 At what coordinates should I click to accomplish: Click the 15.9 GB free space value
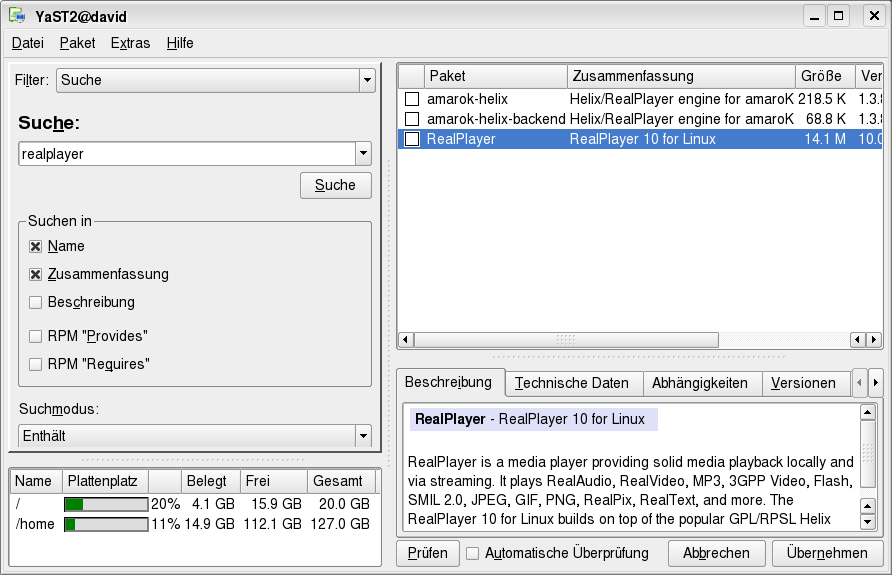(276, 504)
